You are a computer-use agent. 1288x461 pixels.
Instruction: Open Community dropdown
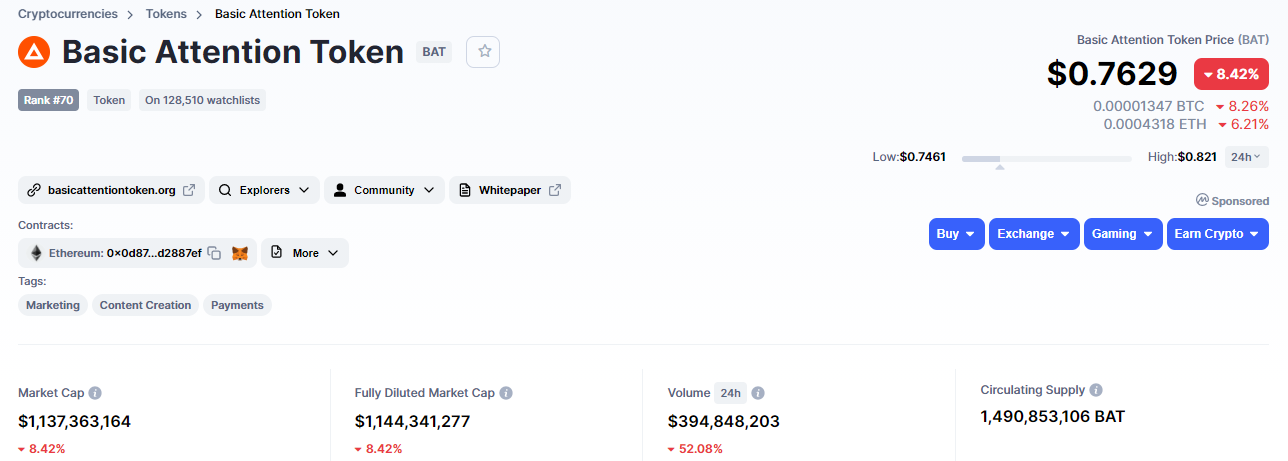click(385, 190)
